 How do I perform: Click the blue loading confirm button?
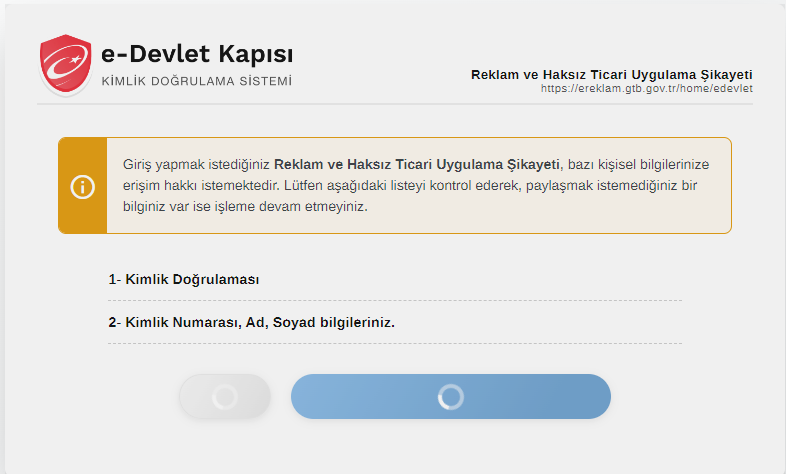451,396
